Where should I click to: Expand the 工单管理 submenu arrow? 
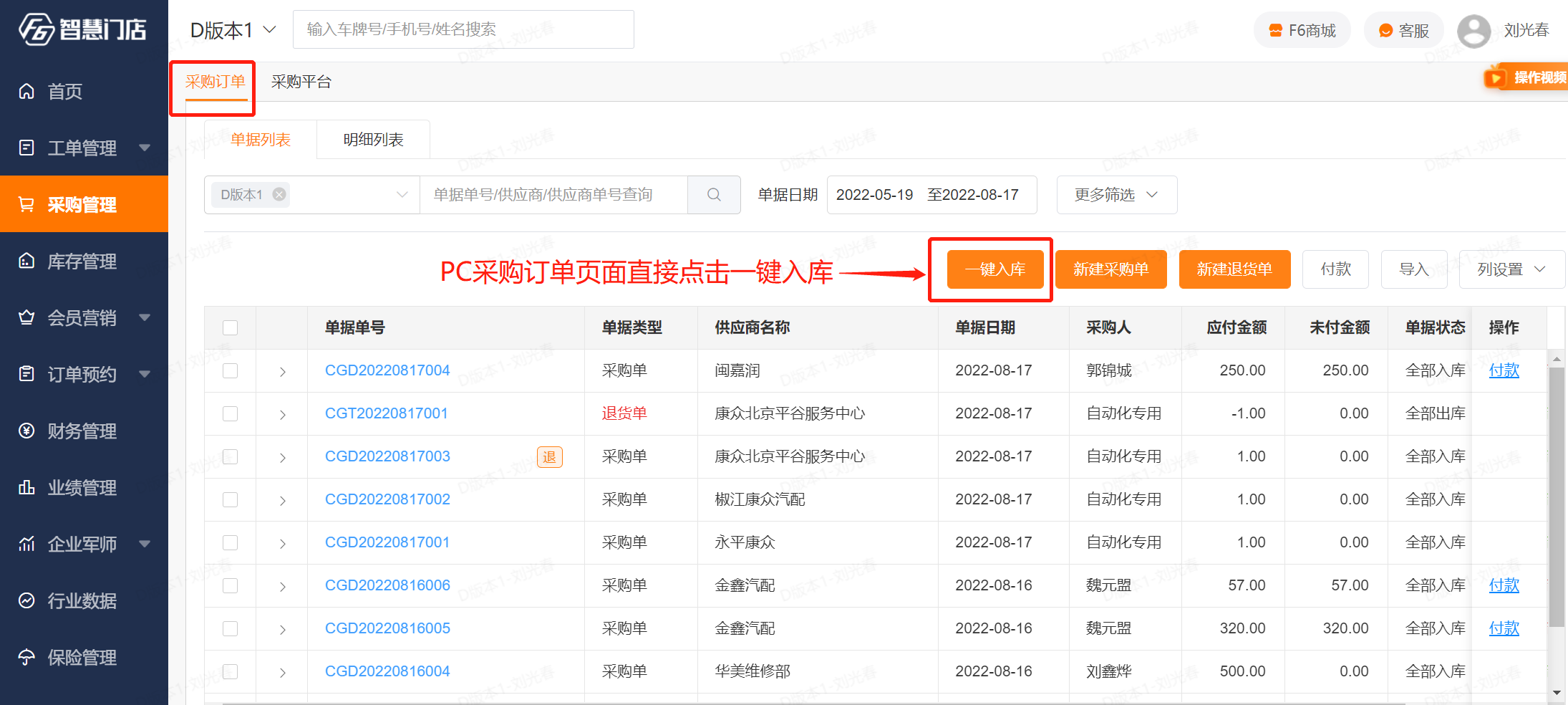click(x=145, y=148)
